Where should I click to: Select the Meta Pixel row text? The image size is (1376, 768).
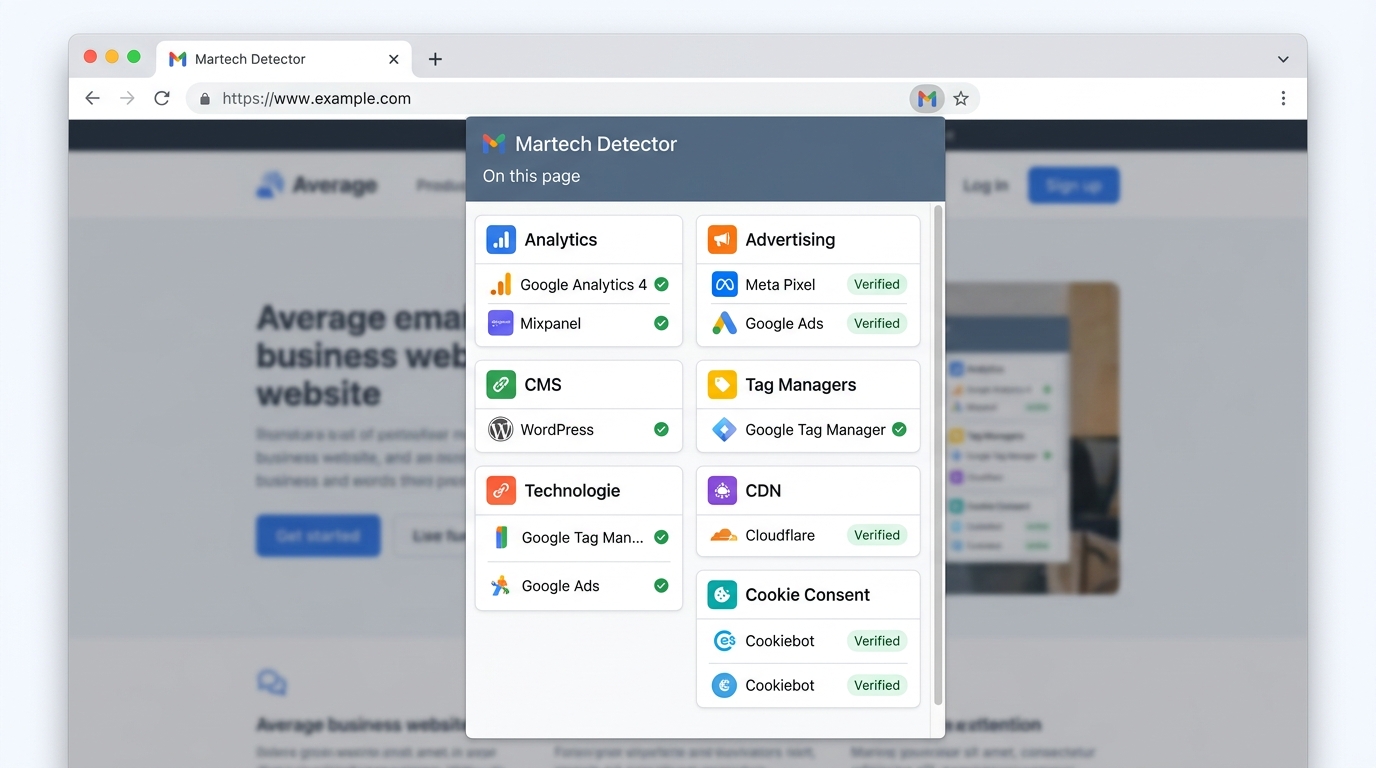click(780, 285)
